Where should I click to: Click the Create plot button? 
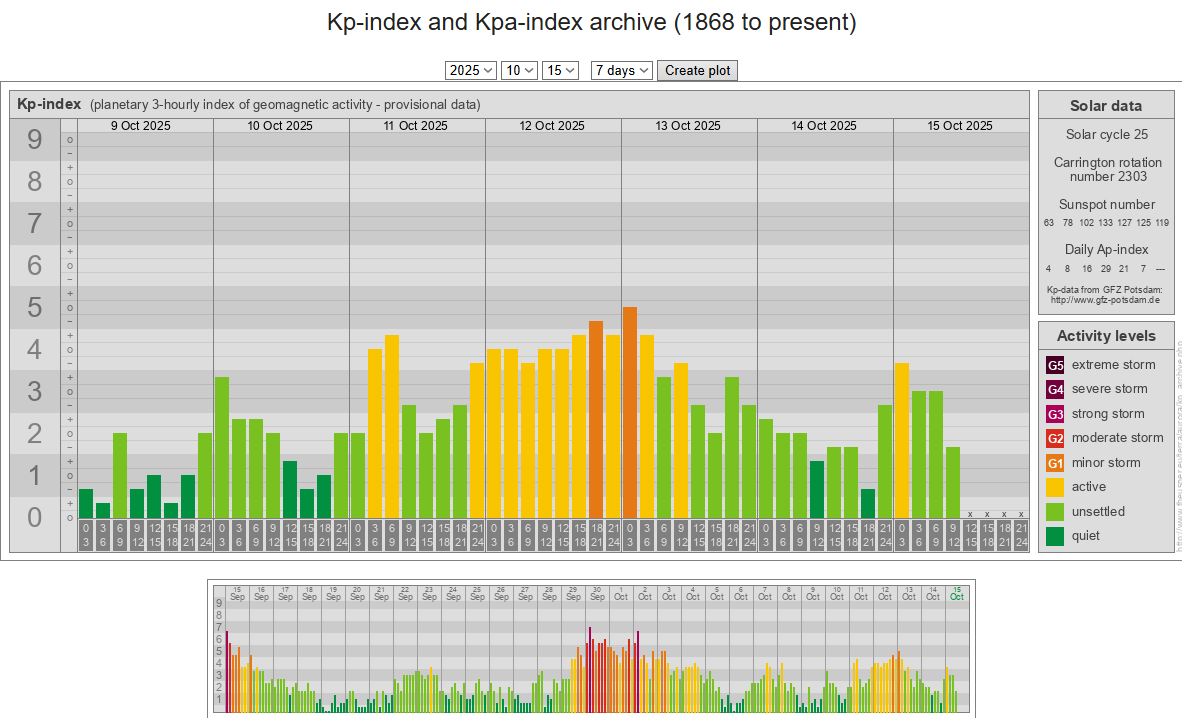pos(697,70)
